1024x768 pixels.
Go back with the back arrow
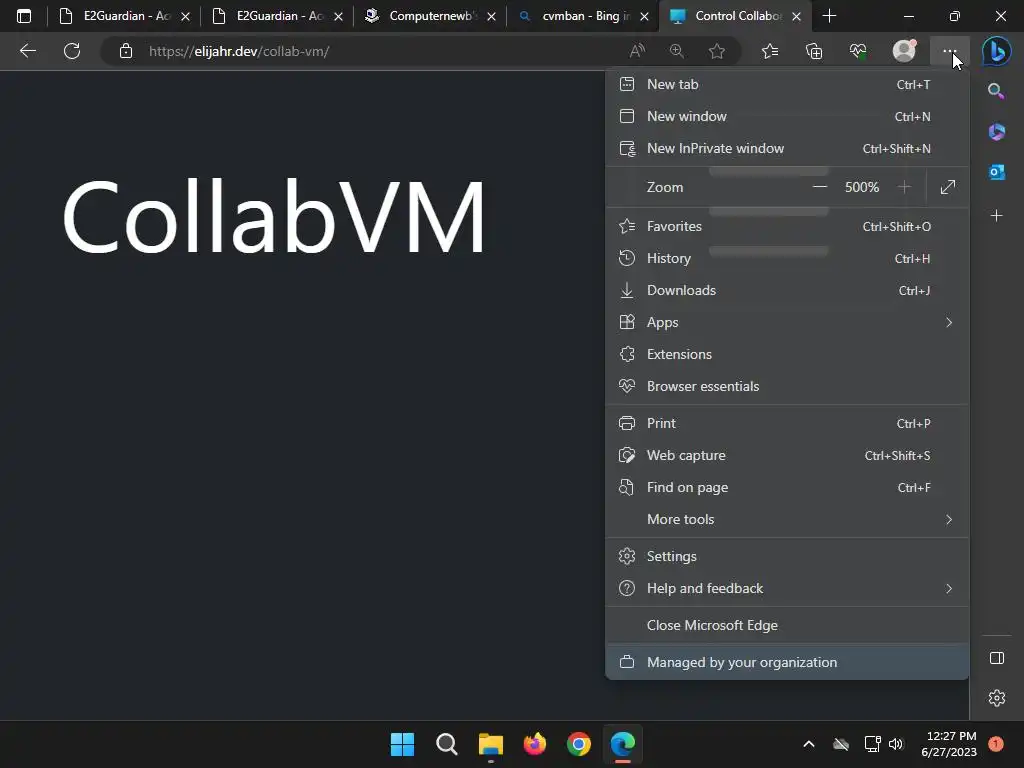coord(28,51)
